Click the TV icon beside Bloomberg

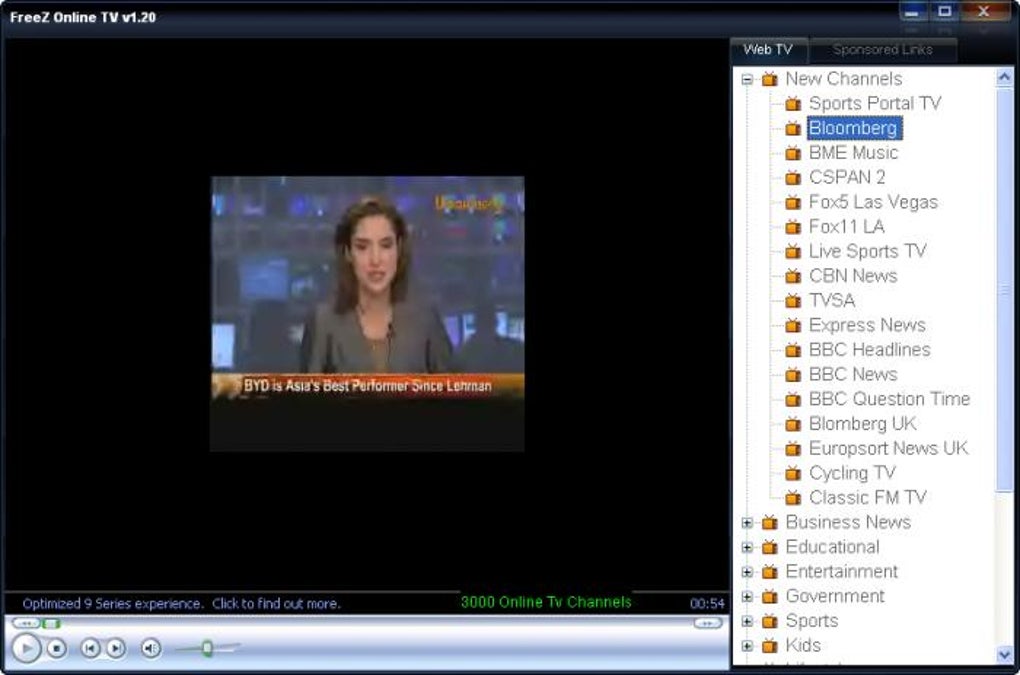tap(793, 128)
